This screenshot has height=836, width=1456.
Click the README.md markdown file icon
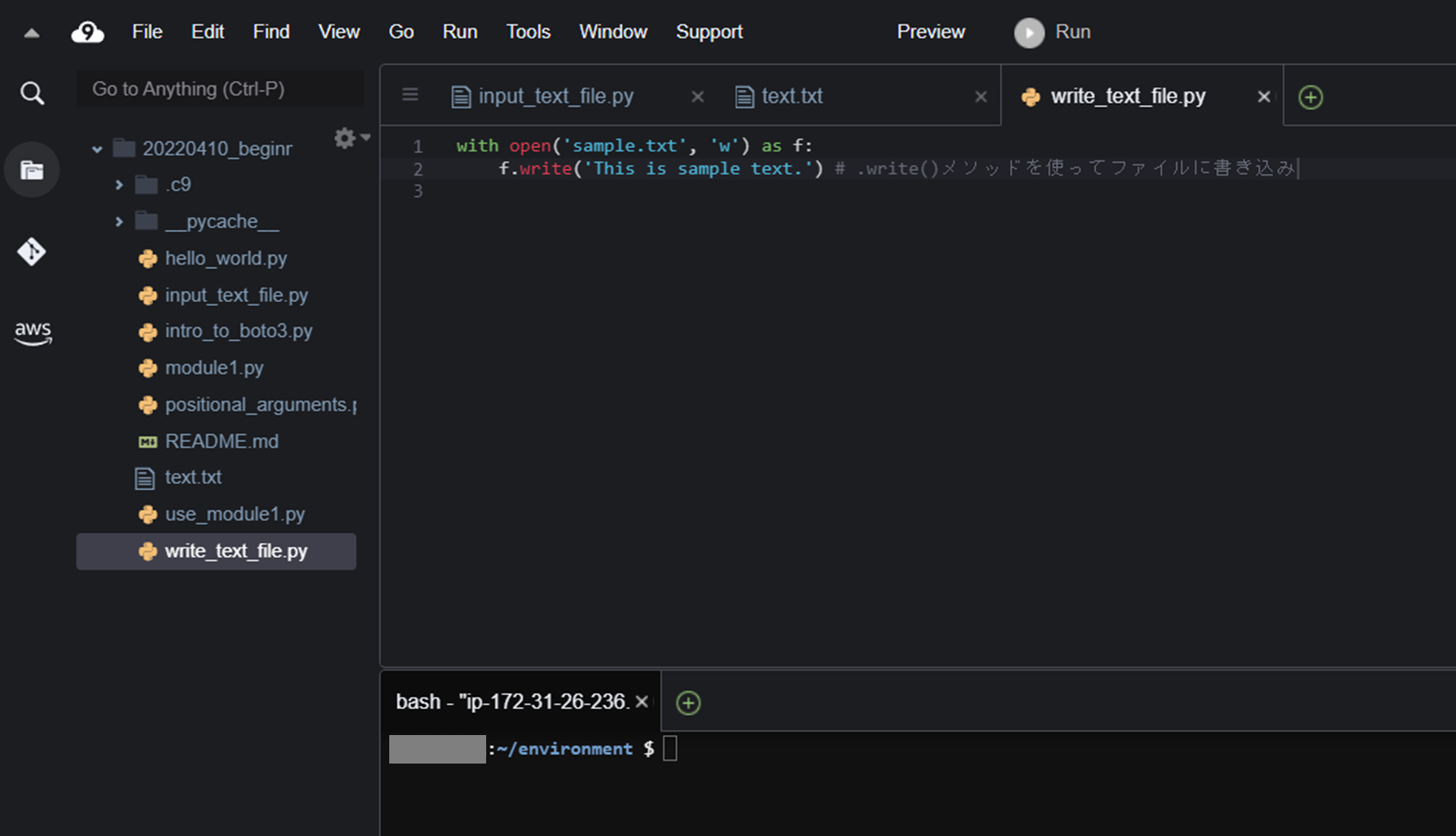tap(147, 442)
